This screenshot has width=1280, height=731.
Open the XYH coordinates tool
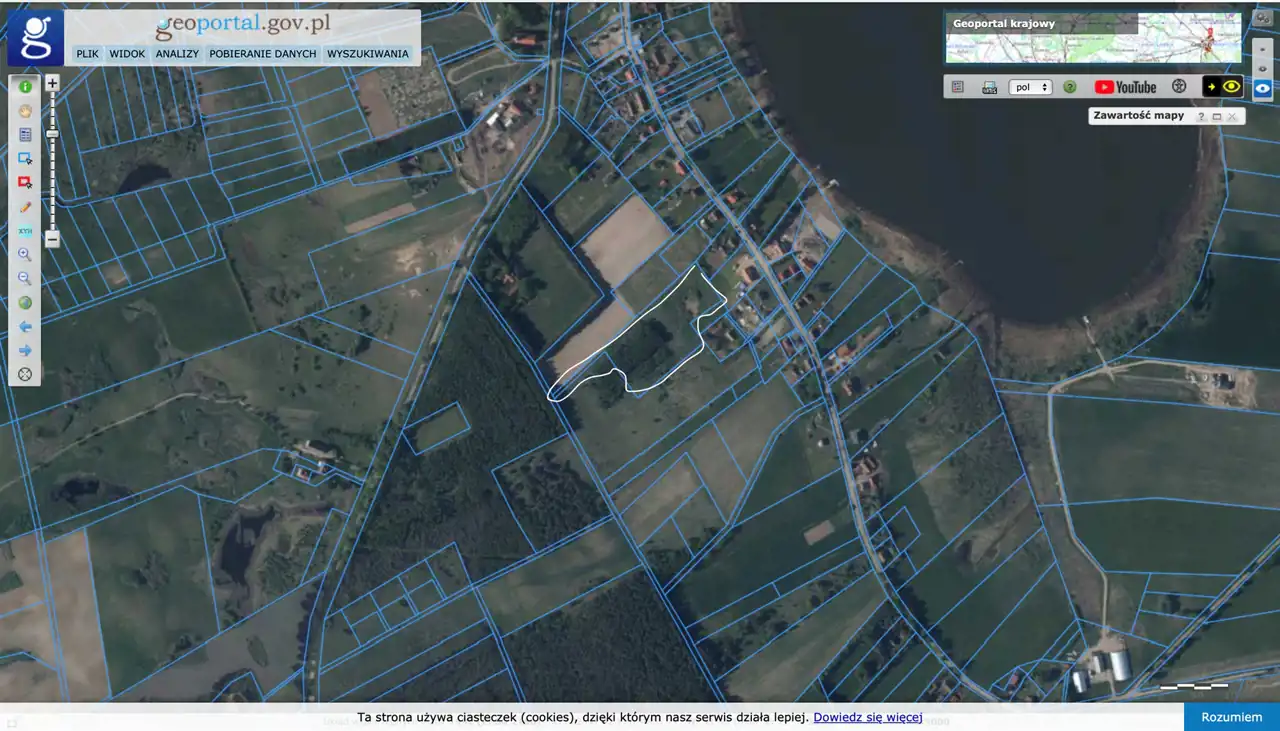pos(25,231)
